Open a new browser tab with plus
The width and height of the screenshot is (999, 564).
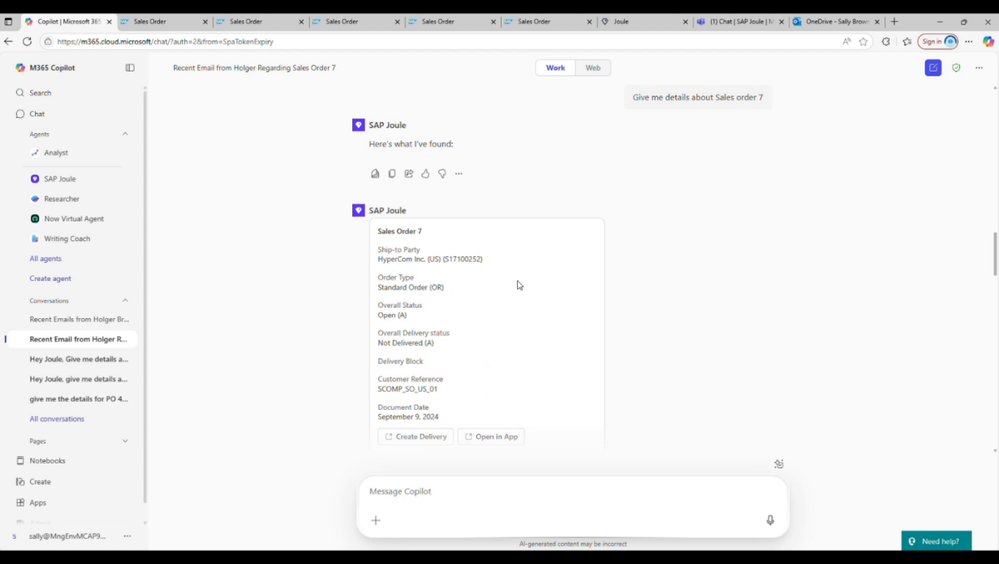click(x=894, y=22)
